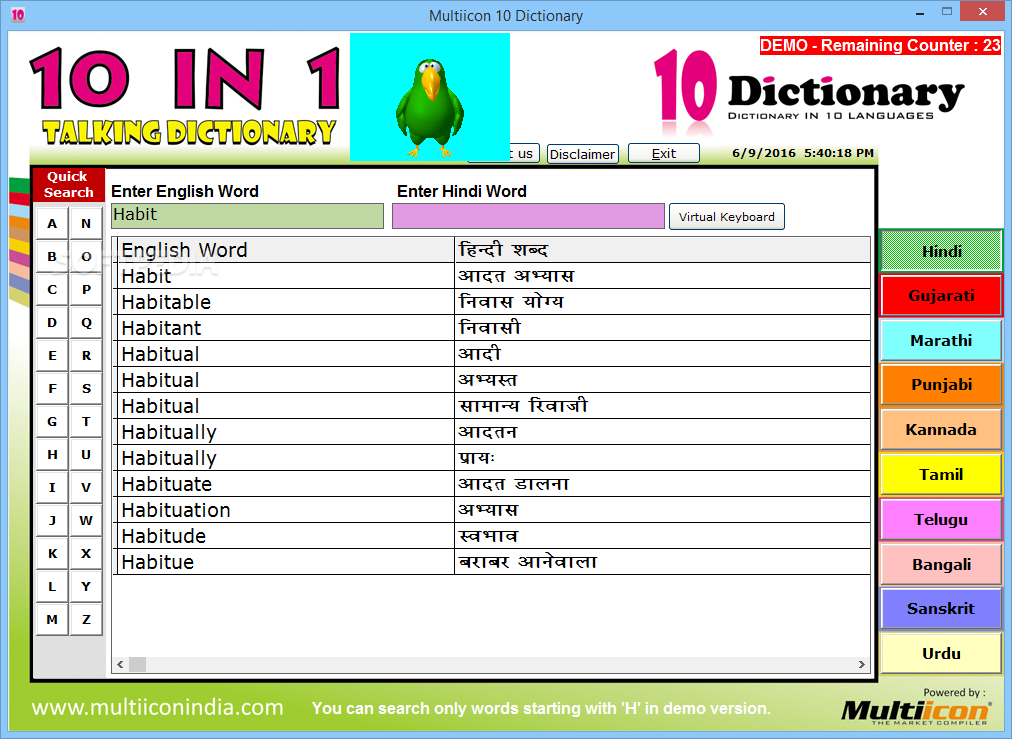The image size is (1012, 739).
Task: Click letter U in Quick Search
Action: point(86,454)
